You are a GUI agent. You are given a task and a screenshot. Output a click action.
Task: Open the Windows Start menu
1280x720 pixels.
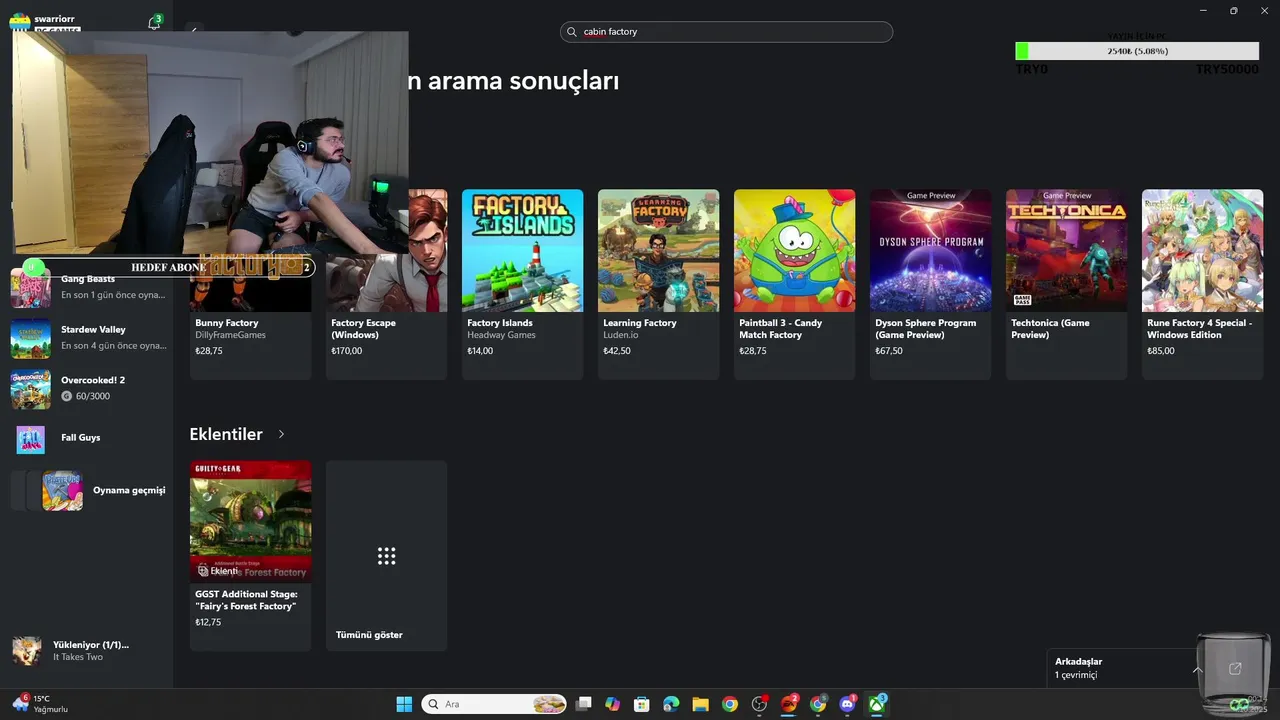pyautogui.click(x=404, y=704)
